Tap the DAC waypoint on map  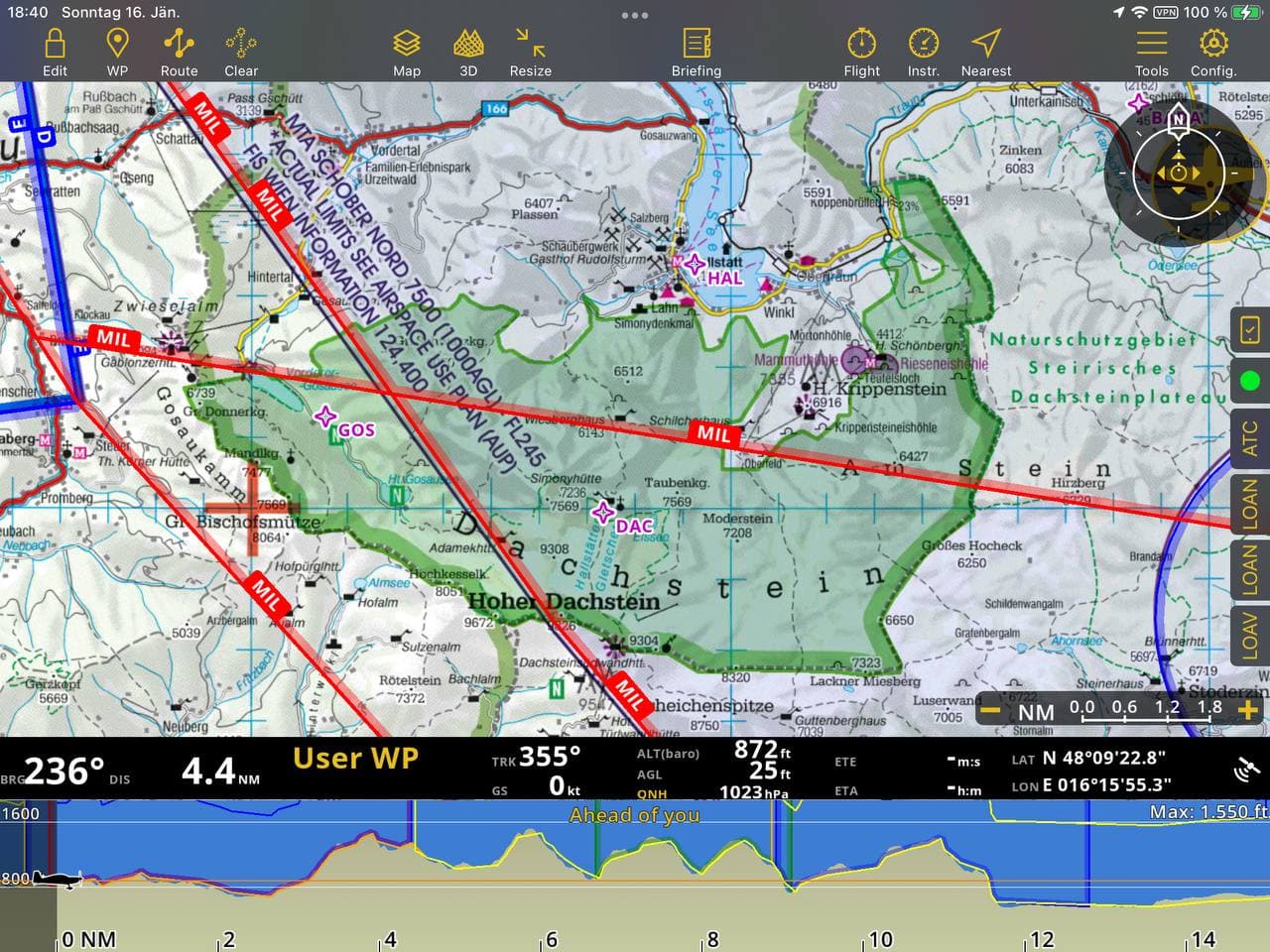[x=603, y=514]
